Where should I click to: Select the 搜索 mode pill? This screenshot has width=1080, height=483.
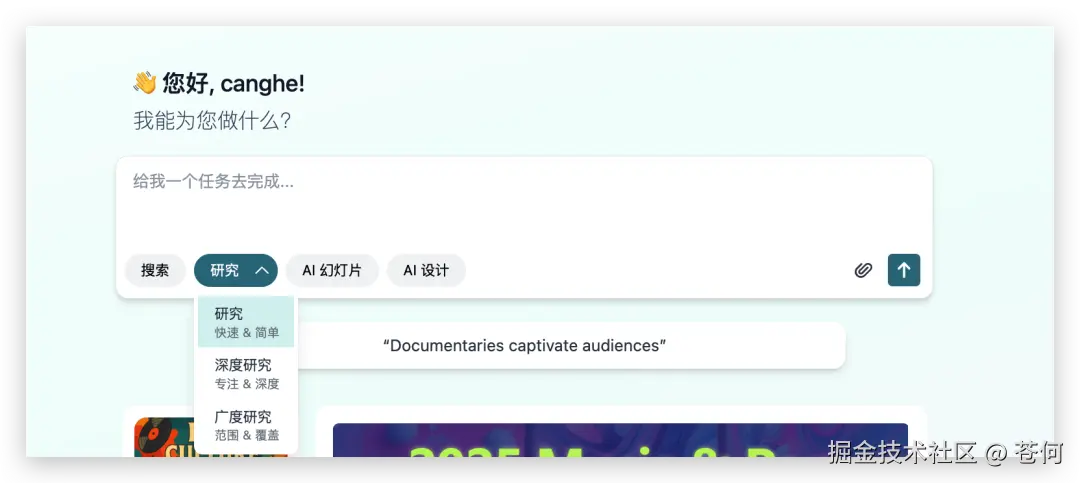coord(155,270)
